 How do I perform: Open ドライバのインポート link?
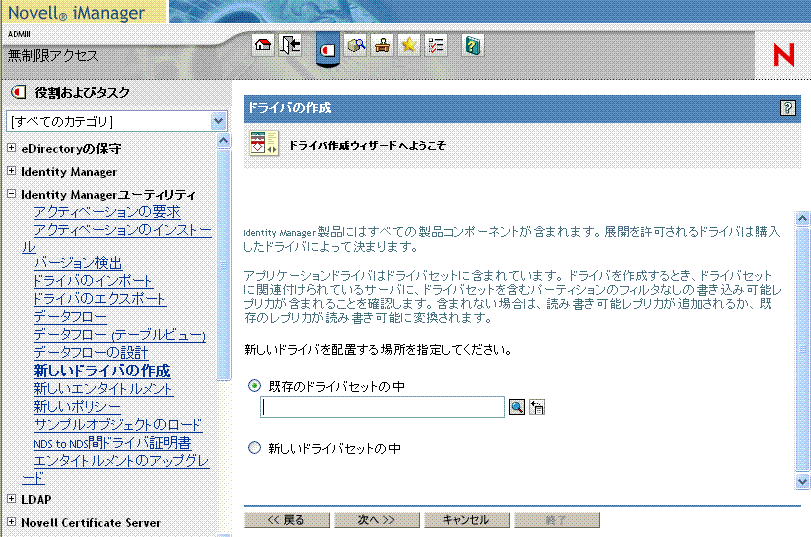pyautogui.click(x=93, y=281)
